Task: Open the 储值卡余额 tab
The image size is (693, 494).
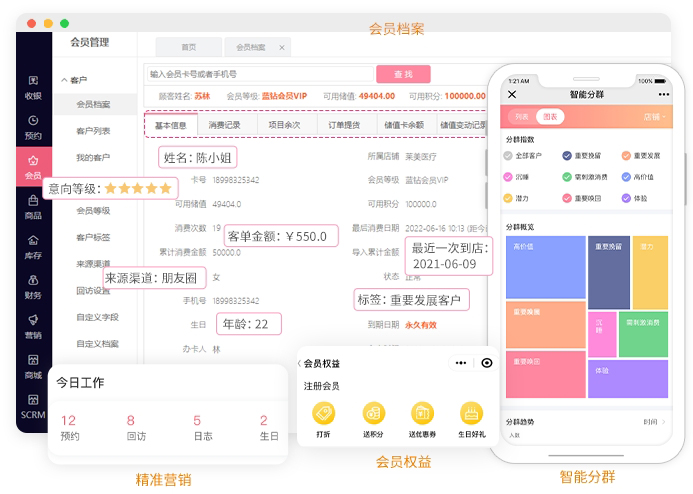Action: coord(403,125)
